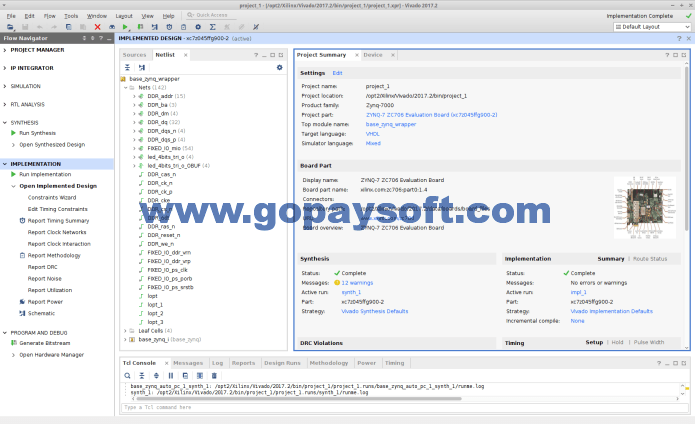Click the Sigma report toolbar icon
The width and height of the screenshot is (695, 424).
pos(213,27)
